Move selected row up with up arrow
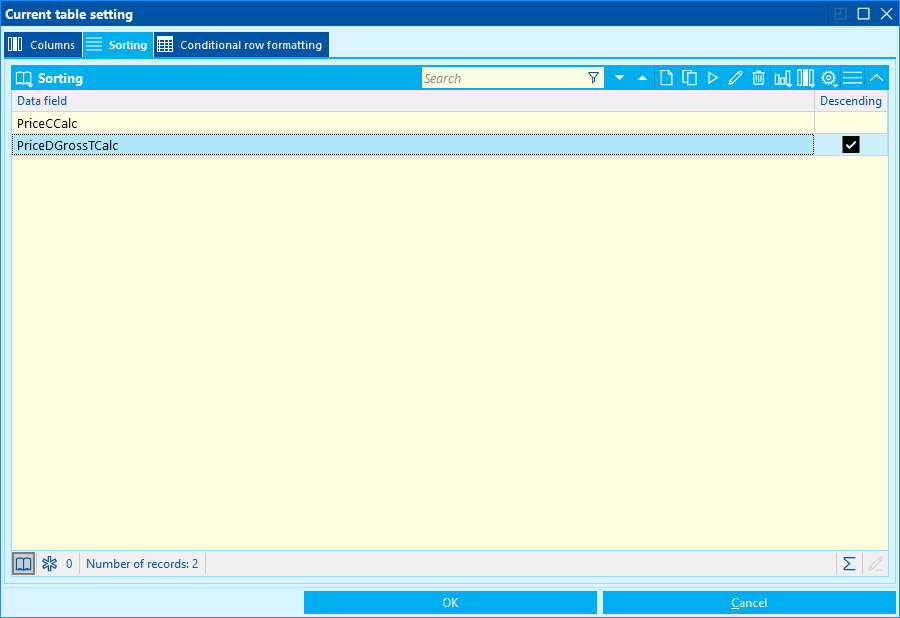900x618 pixels. tap(642, 78)
